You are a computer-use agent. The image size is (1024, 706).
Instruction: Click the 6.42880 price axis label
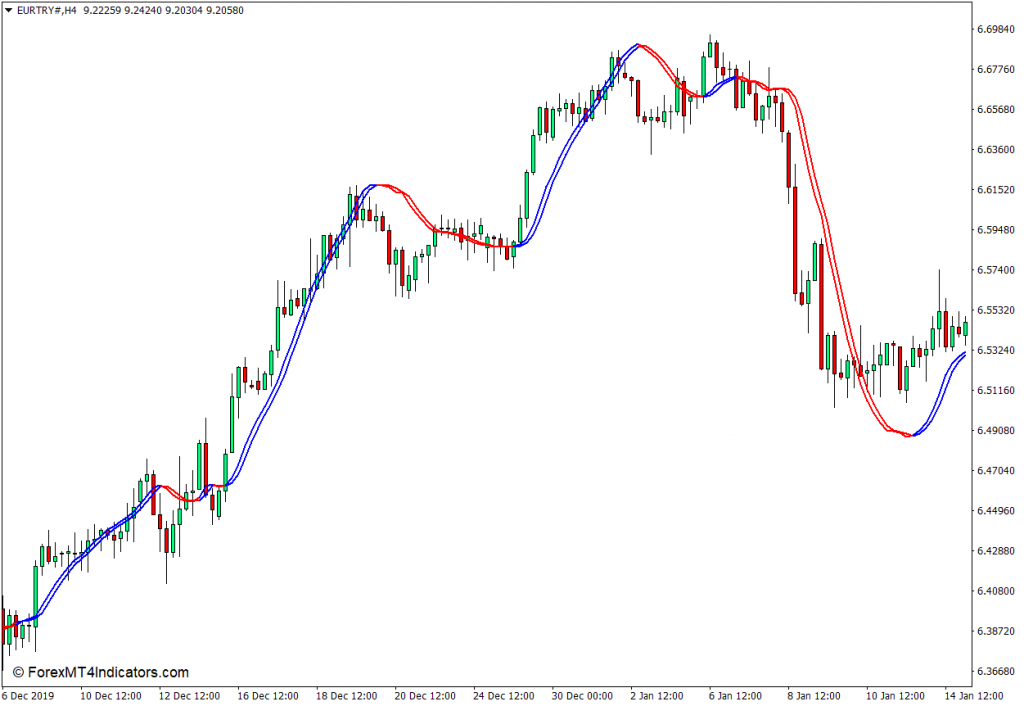[996, 551]
